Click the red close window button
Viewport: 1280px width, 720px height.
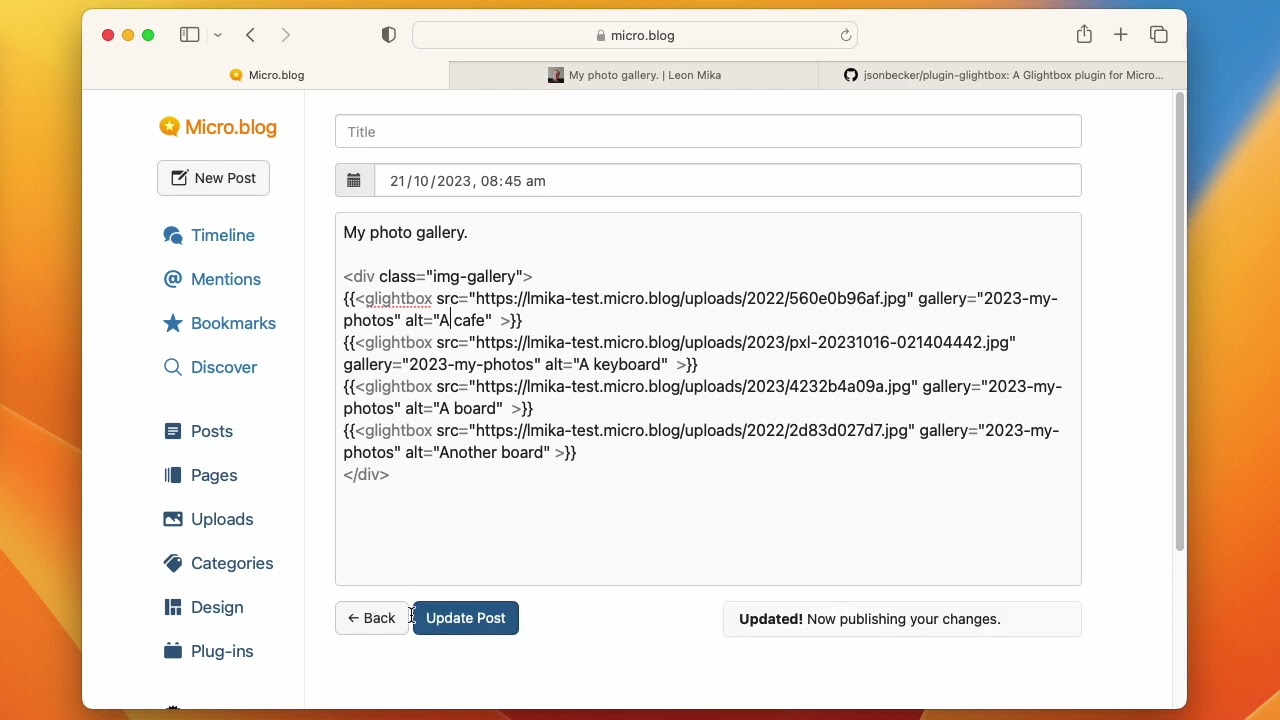tap(108, 35)
